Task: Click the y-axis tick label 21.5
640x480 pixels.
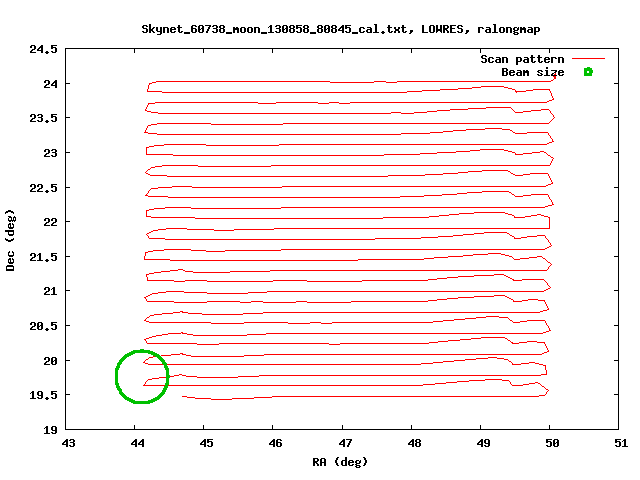Action: point(43,257)
